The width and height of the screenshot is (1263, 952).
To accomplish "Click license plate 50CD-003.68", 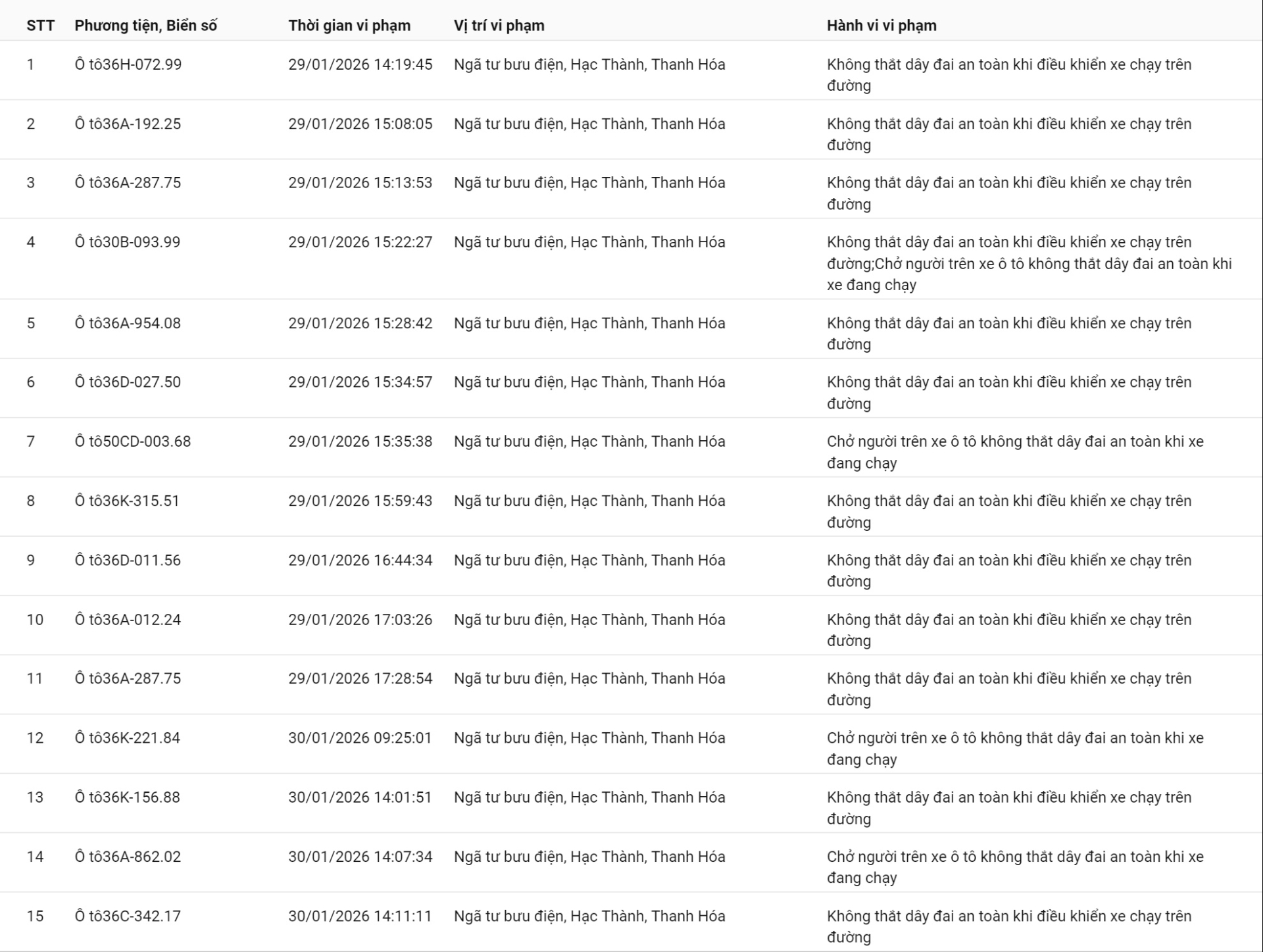I will click(133, 441).
